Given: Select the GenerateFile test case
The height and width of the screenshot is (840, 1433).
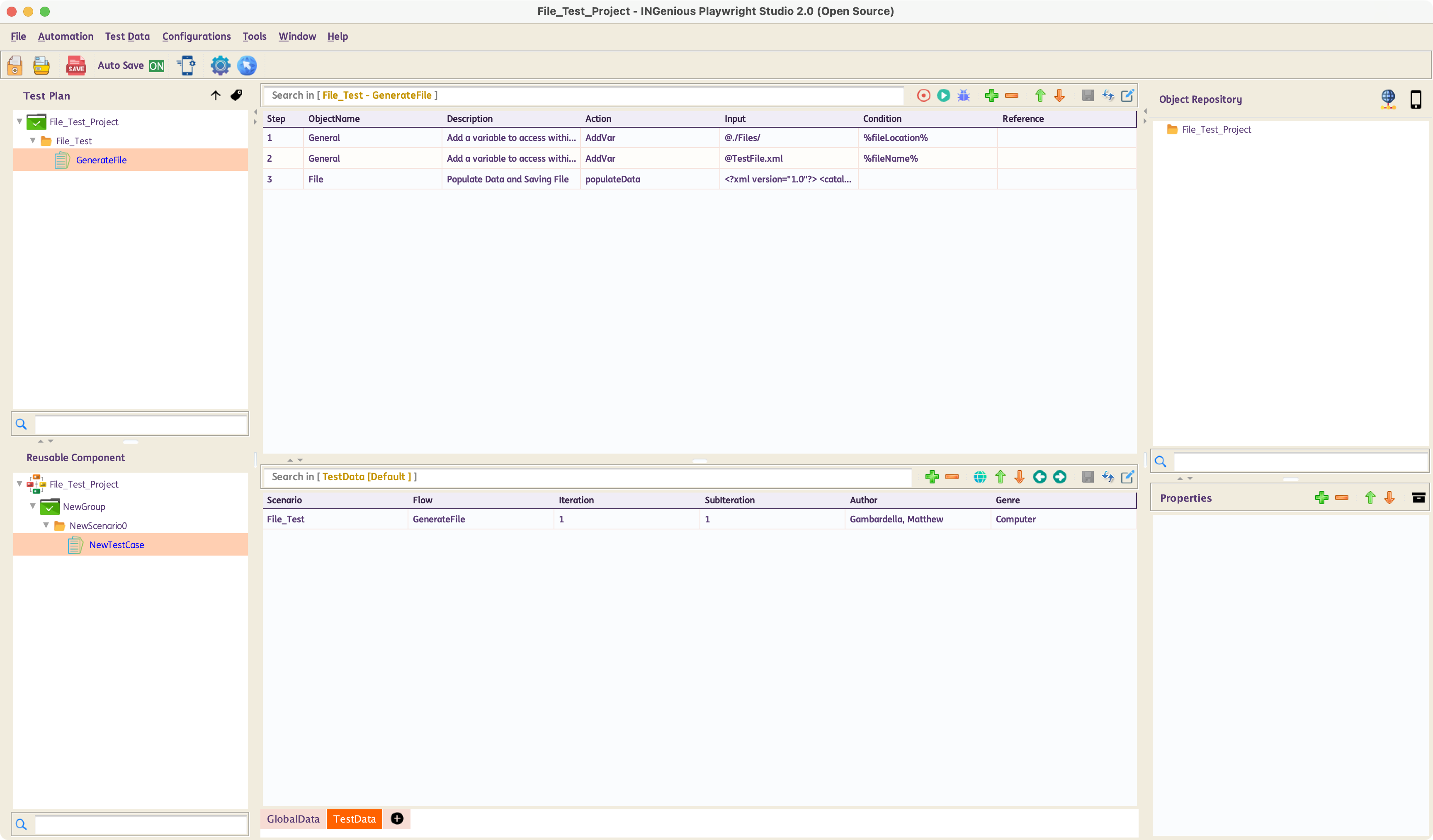Looking at the screenshot, I should click(x=101, y=160).
